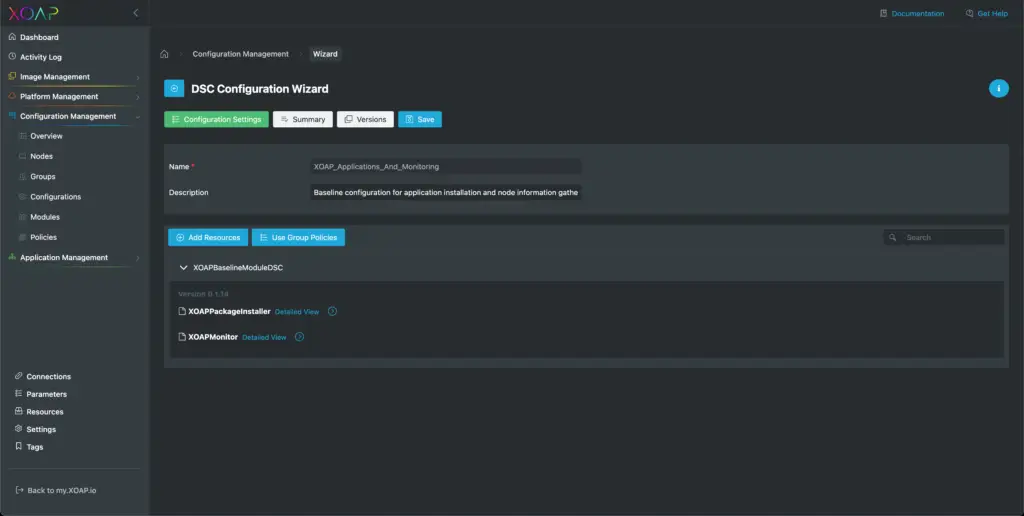Click the Back to my.XOAP.io exit icon
This screenshot has height=516, width=1024.
pos(20,490)
